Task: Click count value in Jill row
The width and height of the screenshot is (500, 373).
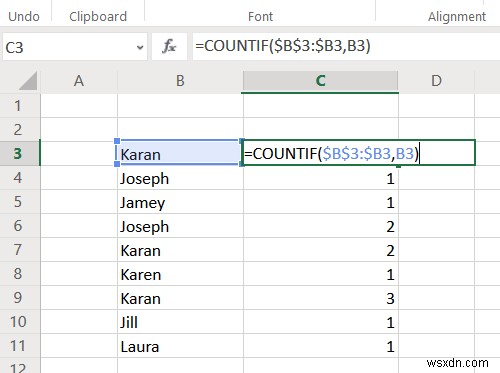Action: tap(321, 321)
